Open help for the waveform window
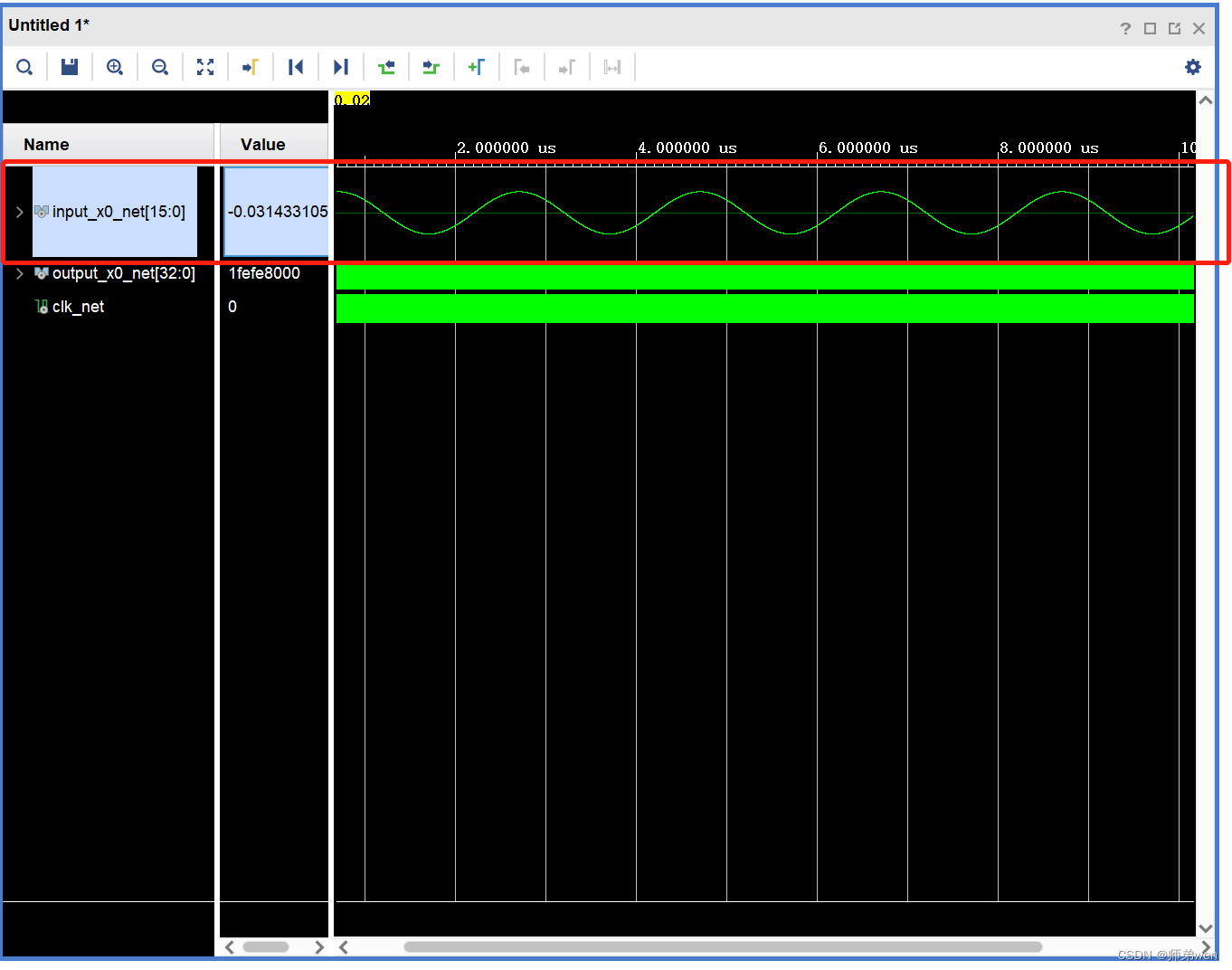Screen dimensions: 1232x970 [x=1124, y=28]
